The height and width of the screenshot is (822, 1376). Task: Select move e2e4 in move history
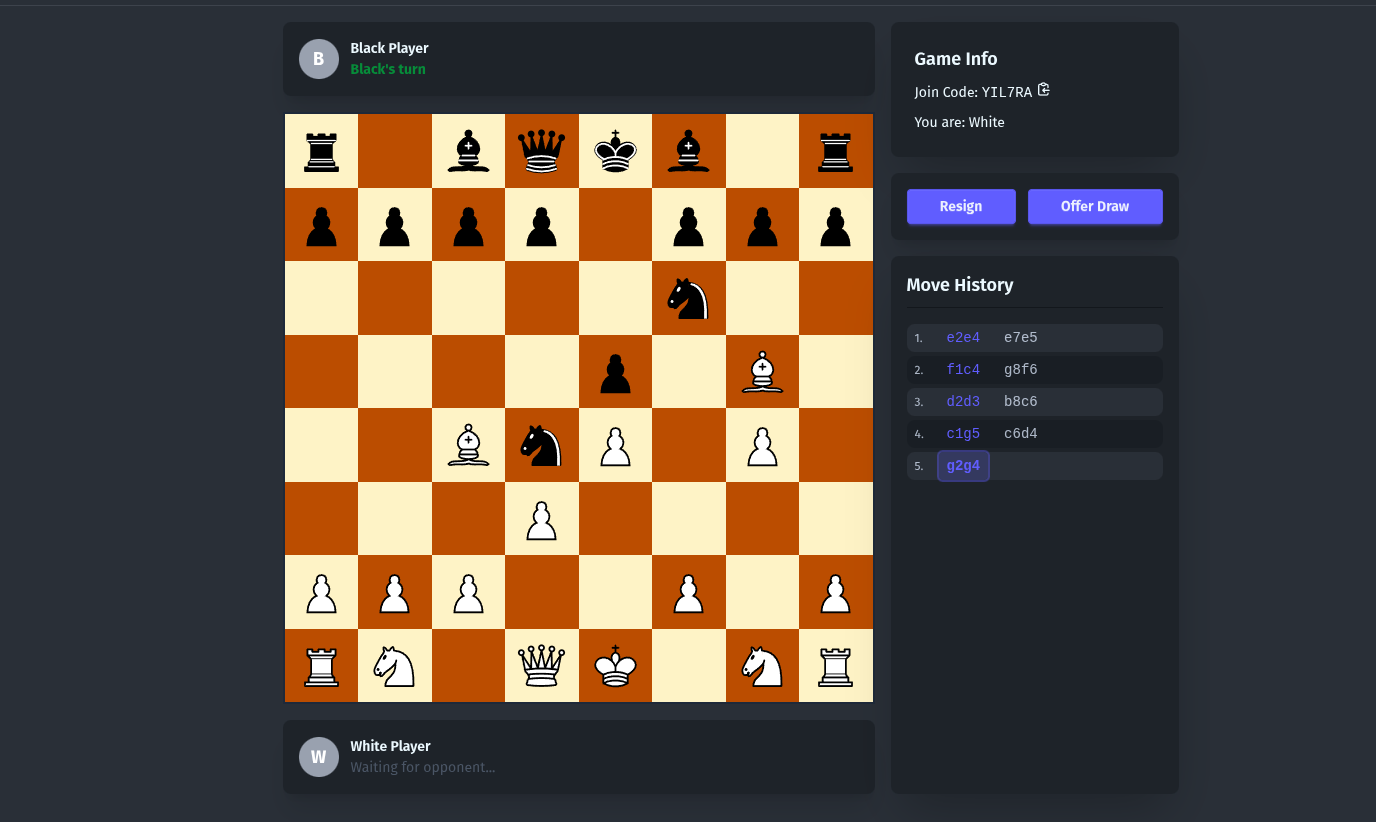pos(962,337)
